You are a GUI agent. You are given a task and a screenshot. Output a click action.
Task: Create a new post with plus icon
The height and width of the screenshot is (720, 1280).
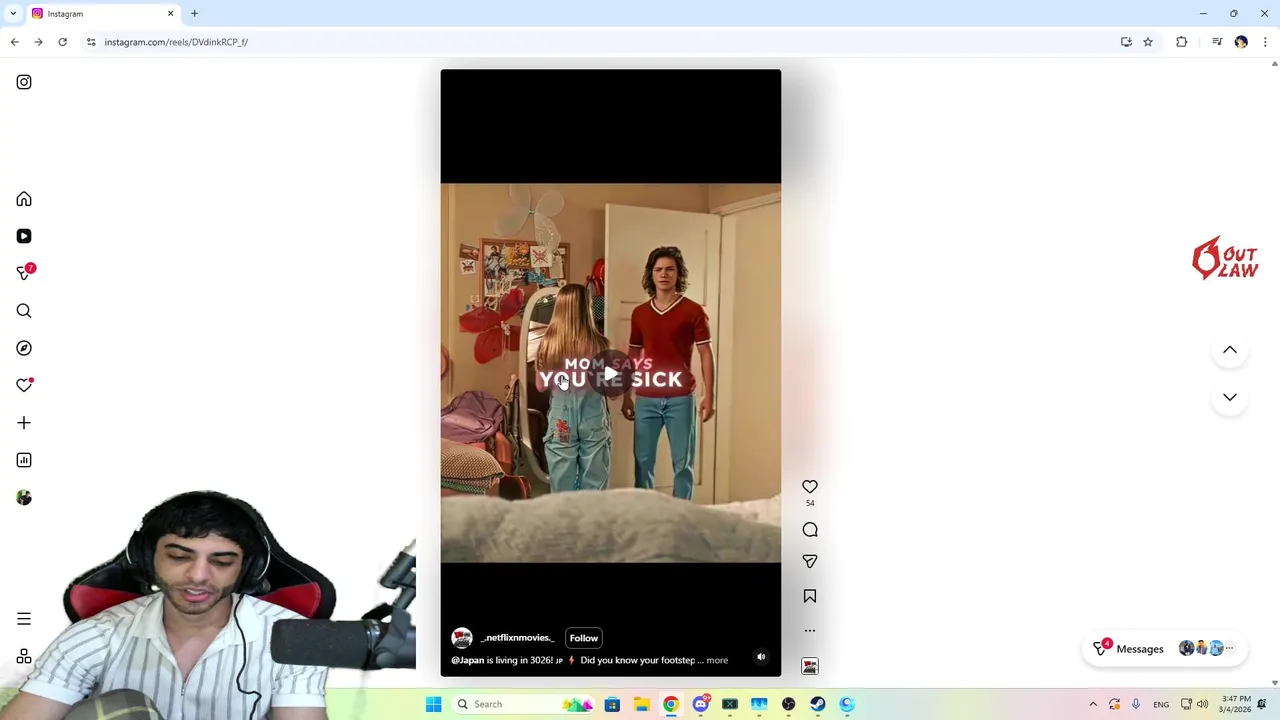[x=24, y=423]
